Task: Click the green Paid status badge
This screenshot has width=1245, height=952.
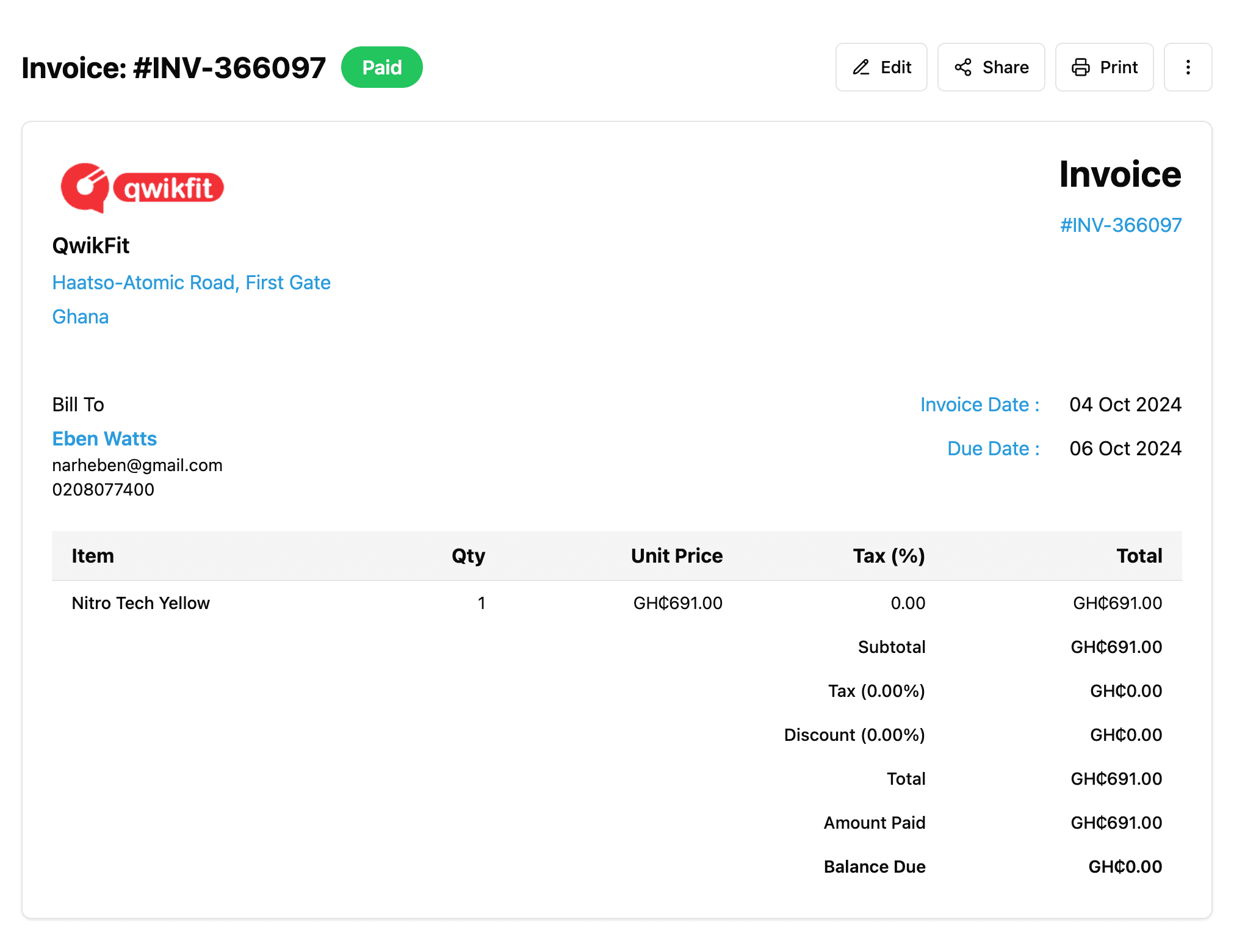Action: pyautogui.click(x=382, y=67)
